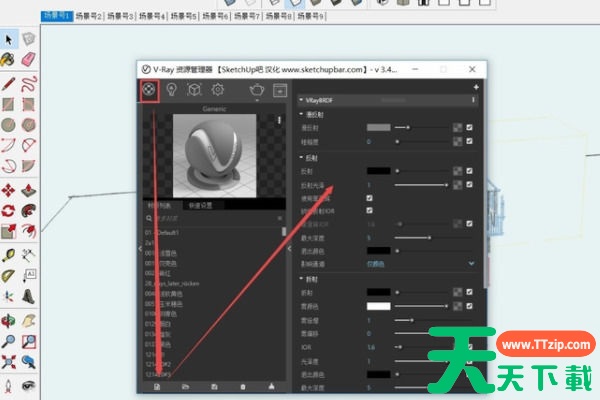Switch to scene tab 场景号2
The height and width of the screenshot is (400, 600).
(x=88, y=16)
